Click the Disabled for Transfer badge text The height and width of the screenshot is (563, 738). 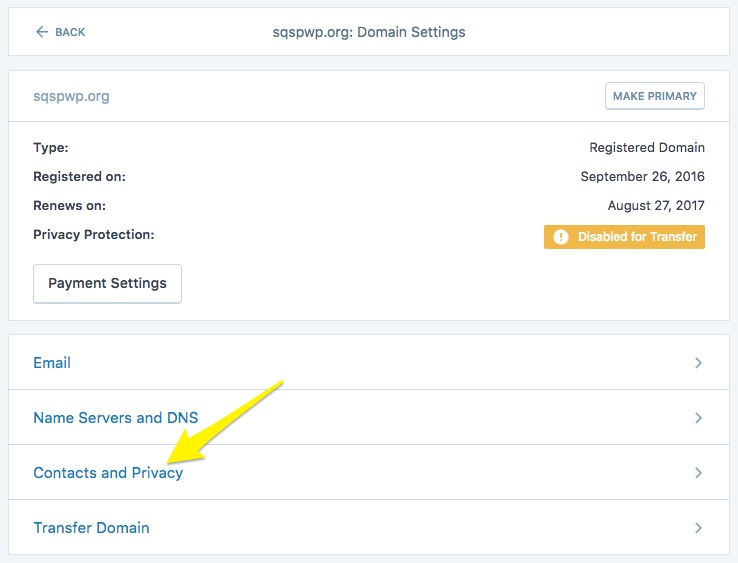tap(637, 237)
